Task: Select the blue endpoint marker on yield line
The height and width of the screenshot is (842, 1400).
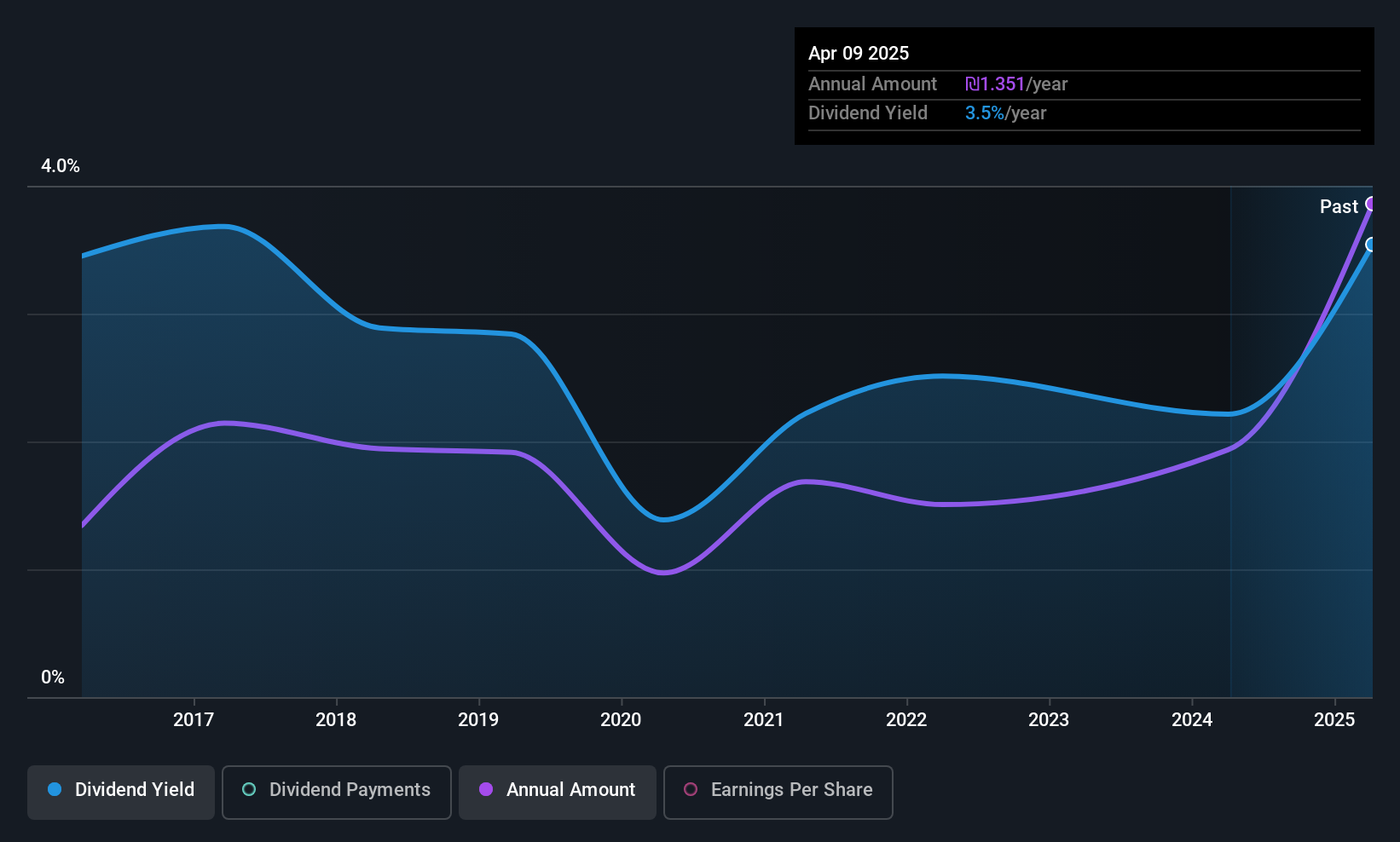Action: click(x=1371, y=245)
